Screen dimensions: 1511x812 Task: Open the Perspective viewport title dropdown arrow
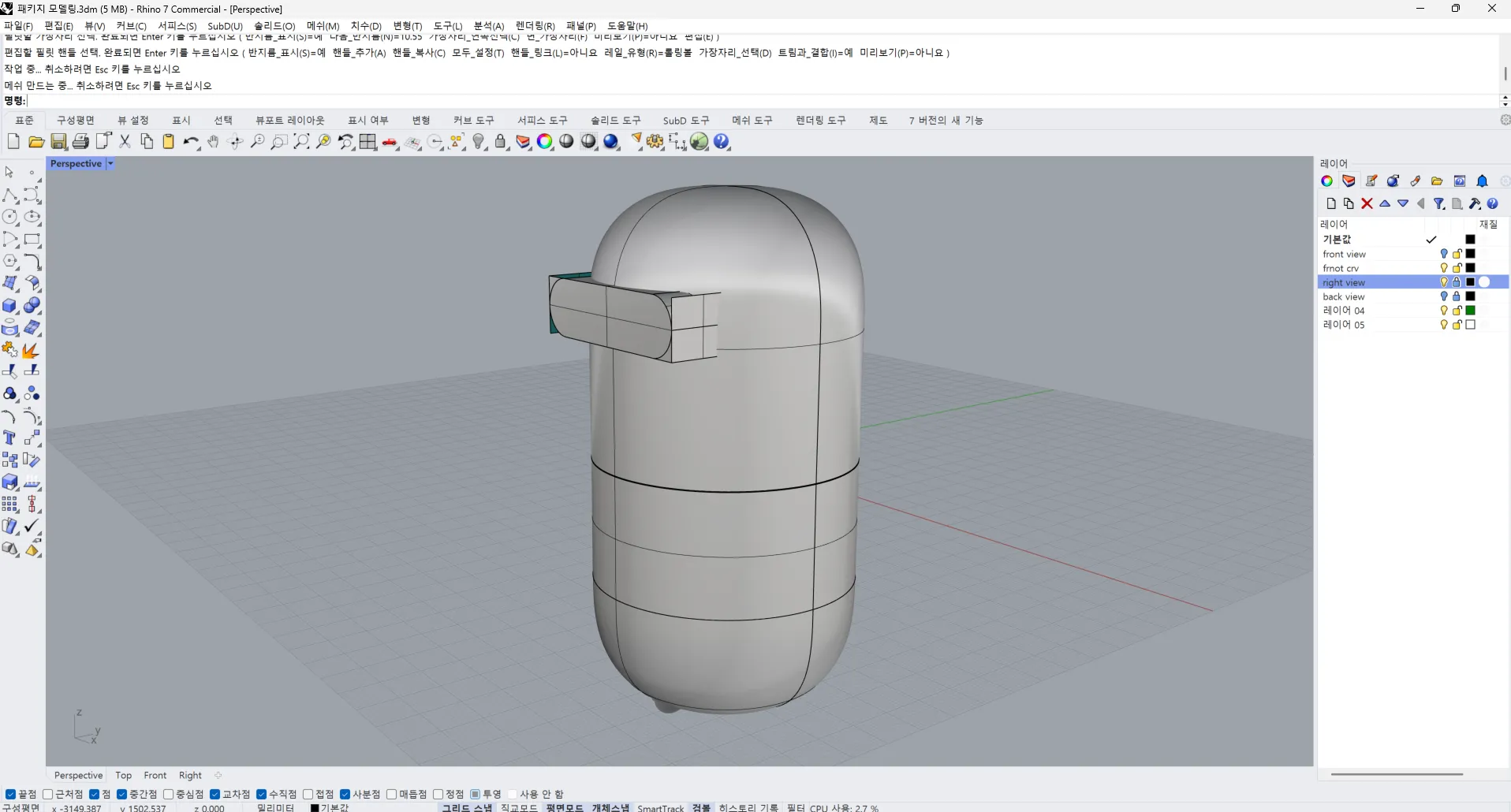(x=110, y=163)
